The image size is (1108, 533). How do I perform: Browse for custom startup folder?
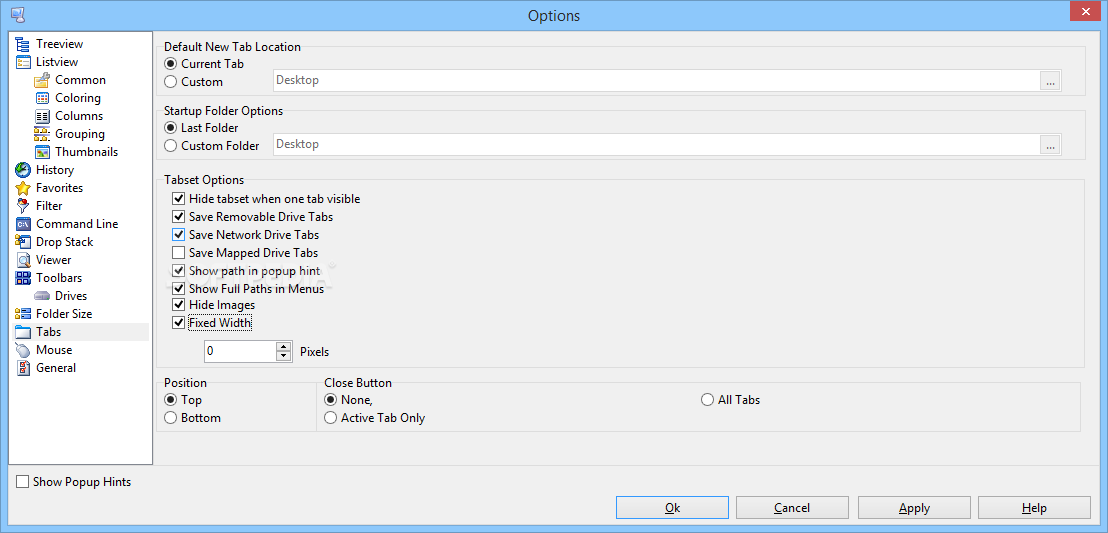pos(1050,145)
